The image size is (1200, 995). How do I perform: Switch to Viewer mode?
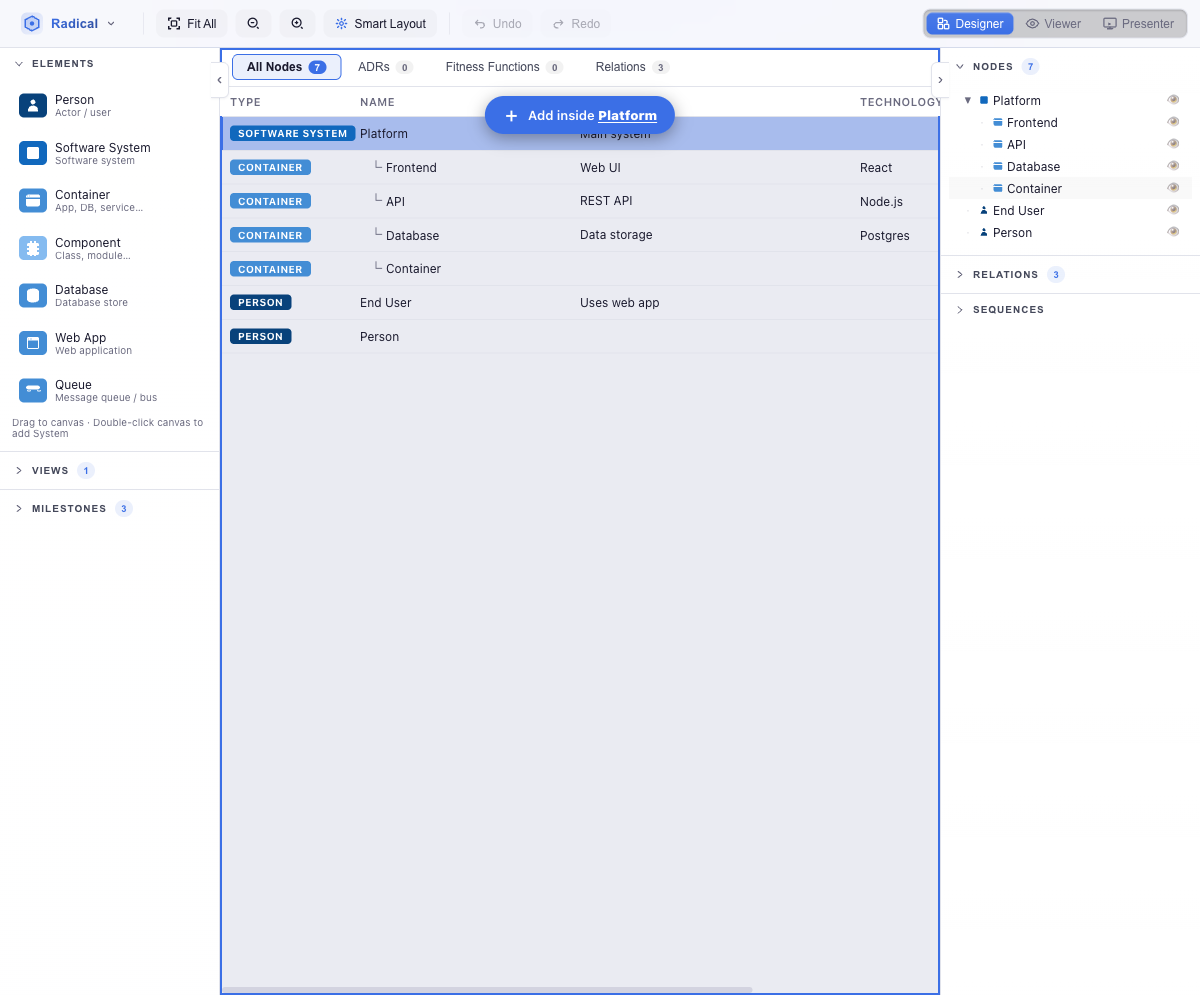(1053, 23)
